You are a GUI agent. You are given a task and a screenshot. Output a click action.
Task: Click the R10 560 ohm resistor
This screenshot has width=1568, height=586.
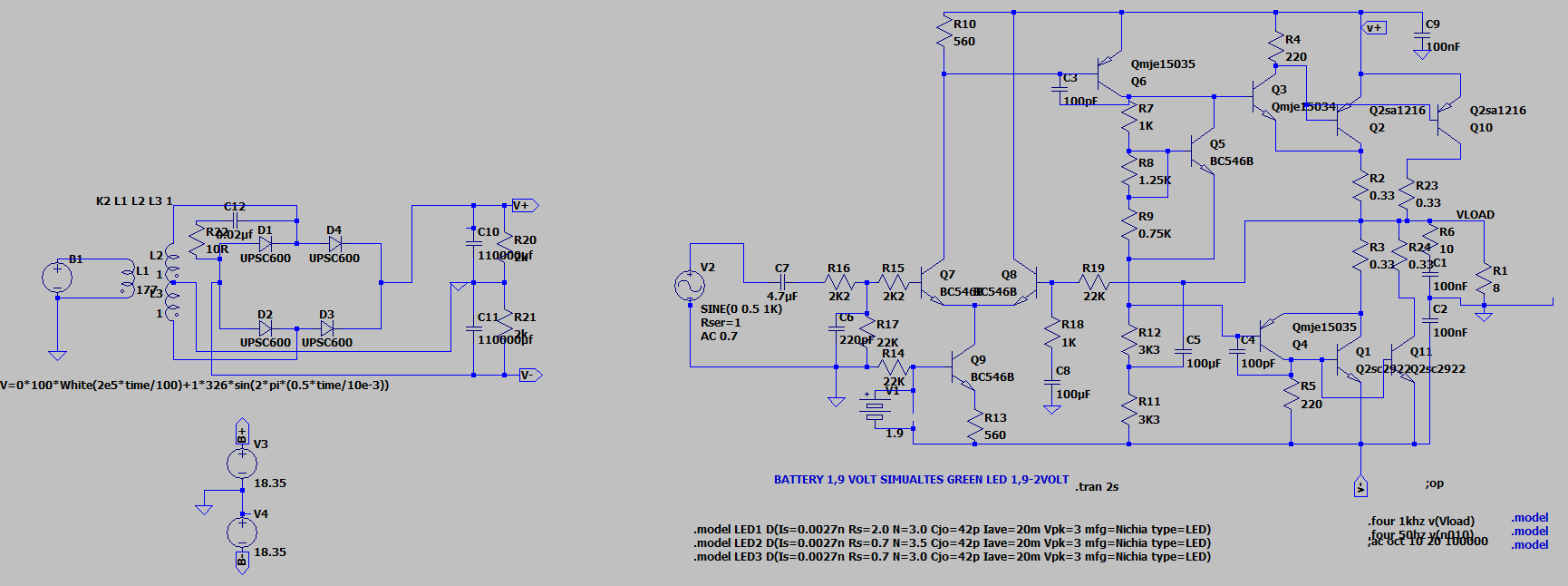point(944,33)
